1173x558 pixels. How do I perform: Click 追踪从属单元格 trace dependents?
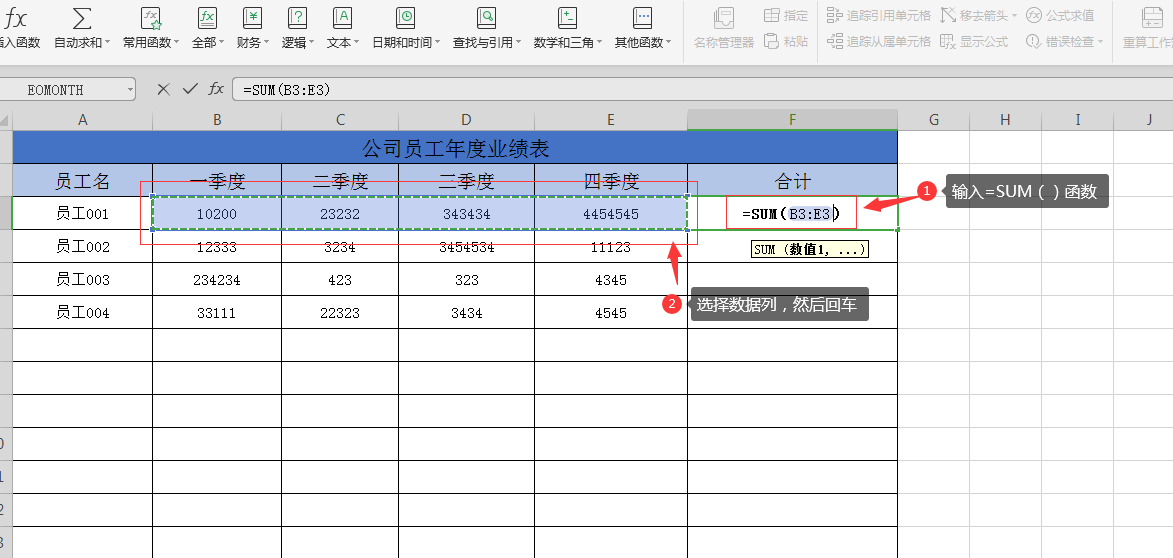pyautogui.click(x=879, y=42)
